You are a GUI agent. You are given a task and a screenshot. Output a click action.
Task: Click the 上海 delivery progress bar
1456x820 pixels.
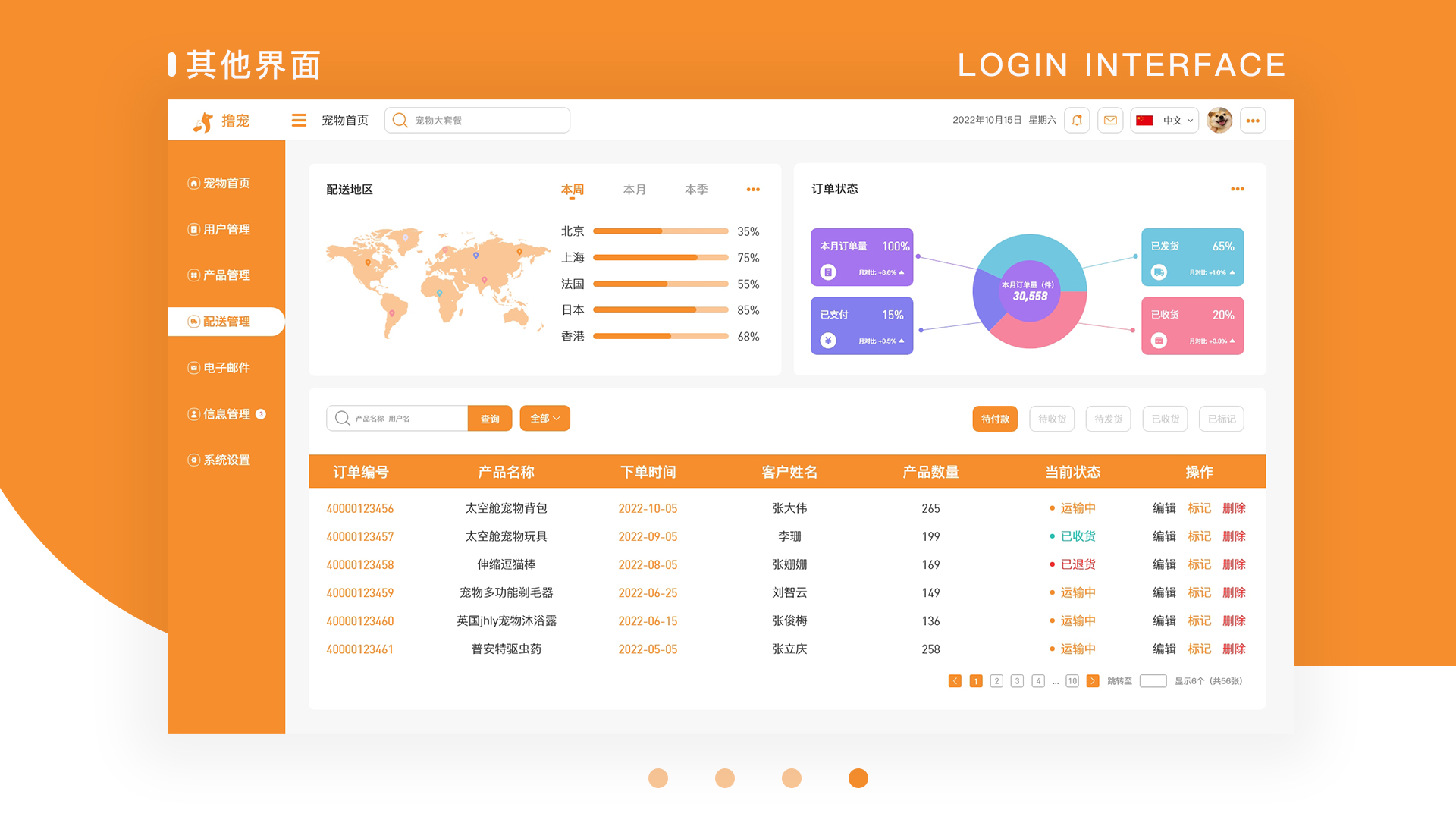pyautogui.click(x=660, y=258)
